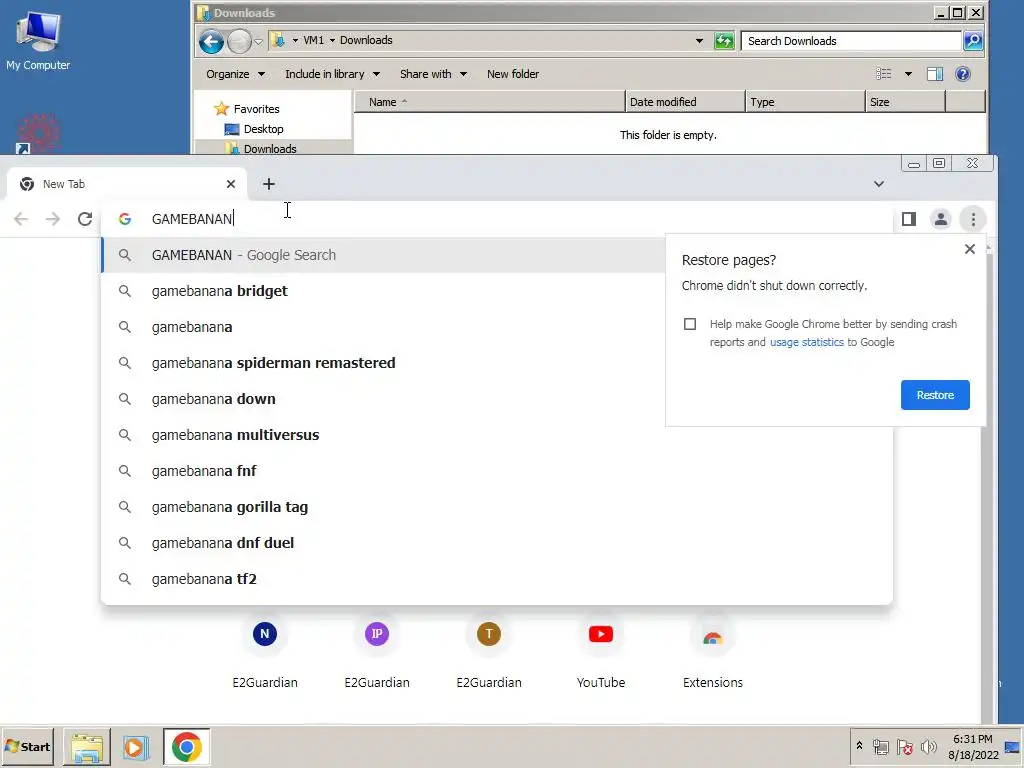Click Chrome's back navigation arrow
The height and width of the screenshot is (768, 1024).
pos(21,219)
